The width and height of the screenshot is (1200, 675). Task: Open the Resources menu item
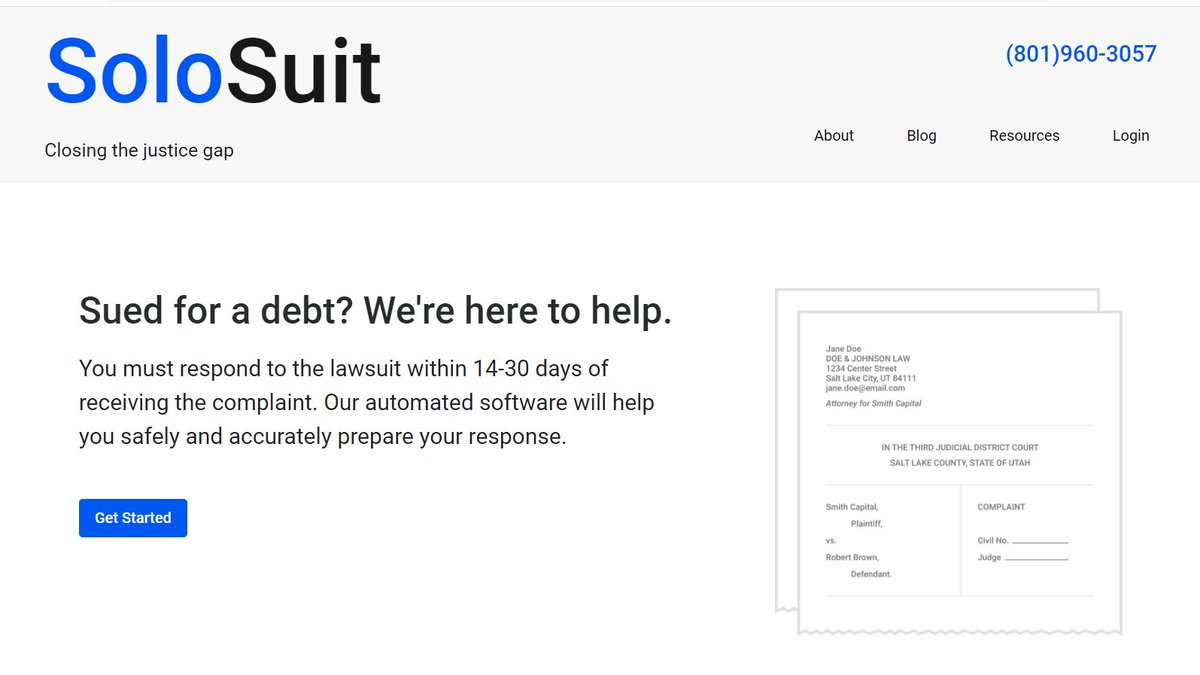[1024, 135]
